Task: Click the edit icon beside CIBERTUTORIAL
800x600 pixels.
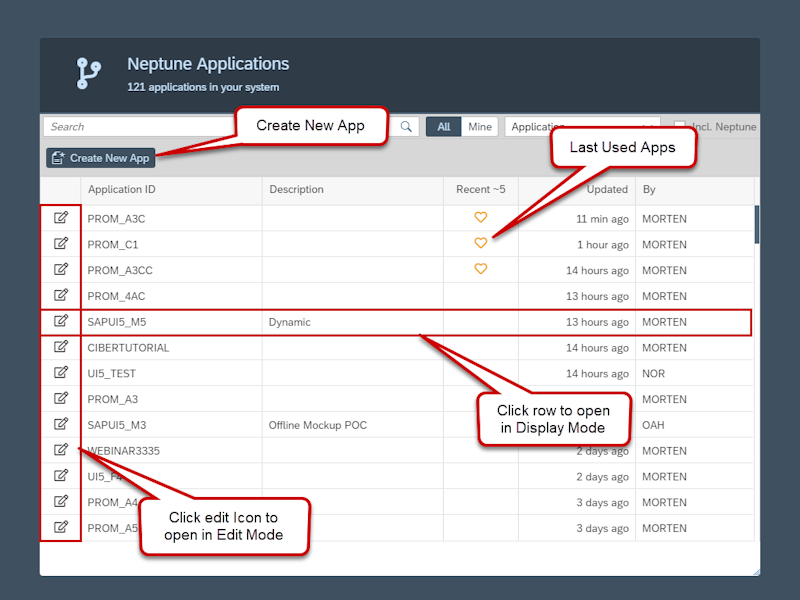Action: (62, 347)
